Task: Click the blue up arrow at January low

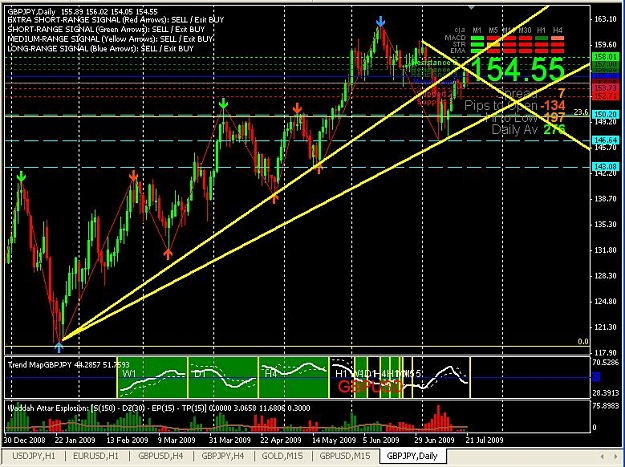Action: point(59,347)
